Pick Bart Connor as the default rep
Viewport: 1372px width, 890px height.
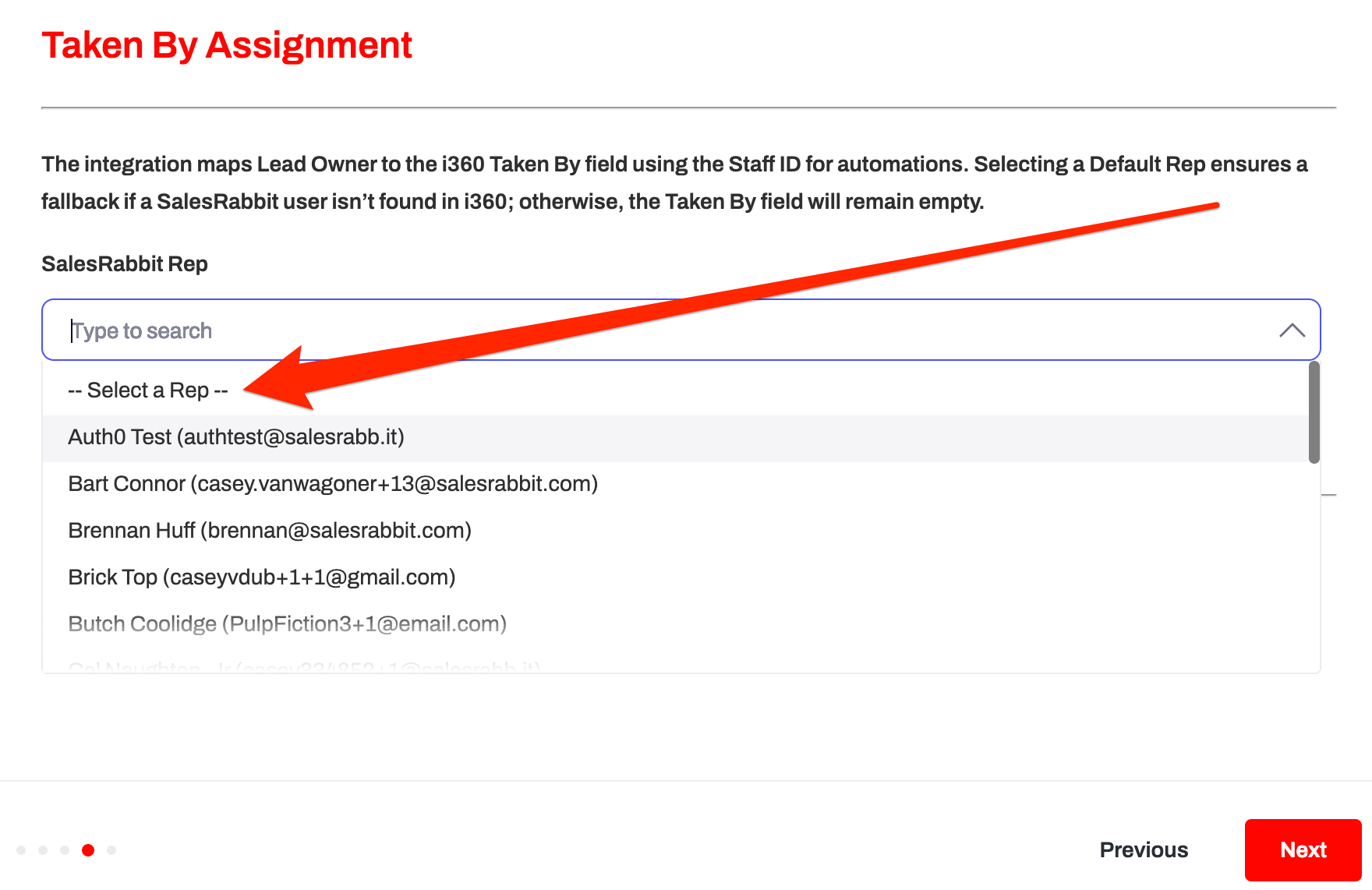(x=333, y=484)
